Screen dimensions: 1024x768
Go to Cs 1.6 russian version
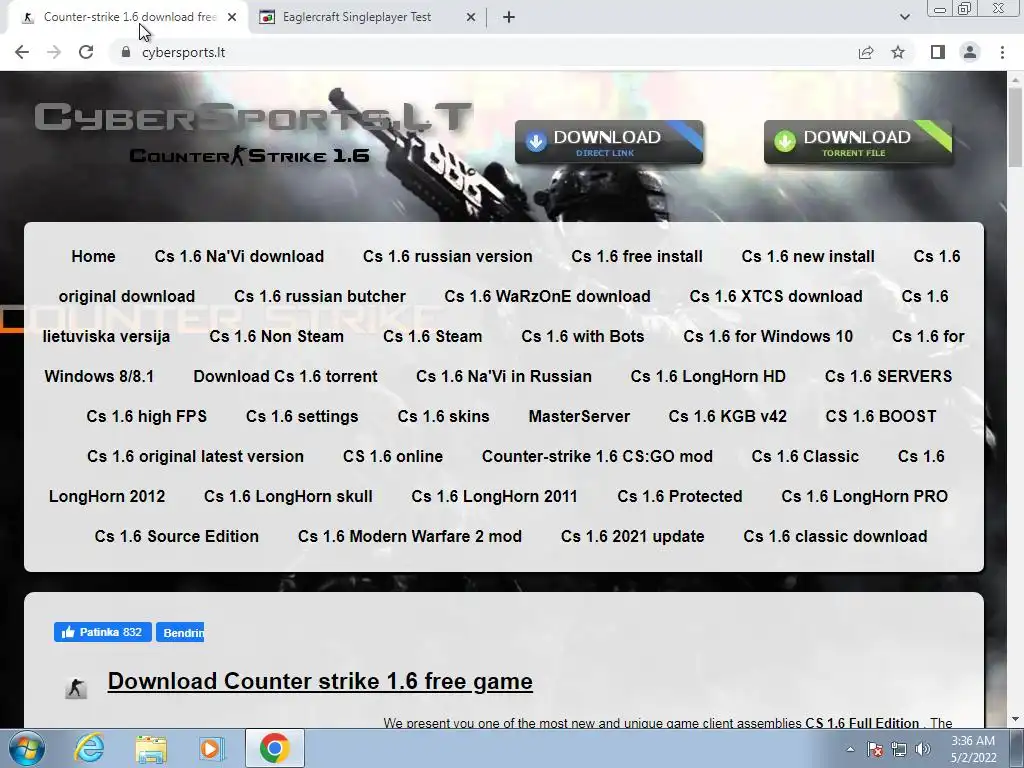447,257
